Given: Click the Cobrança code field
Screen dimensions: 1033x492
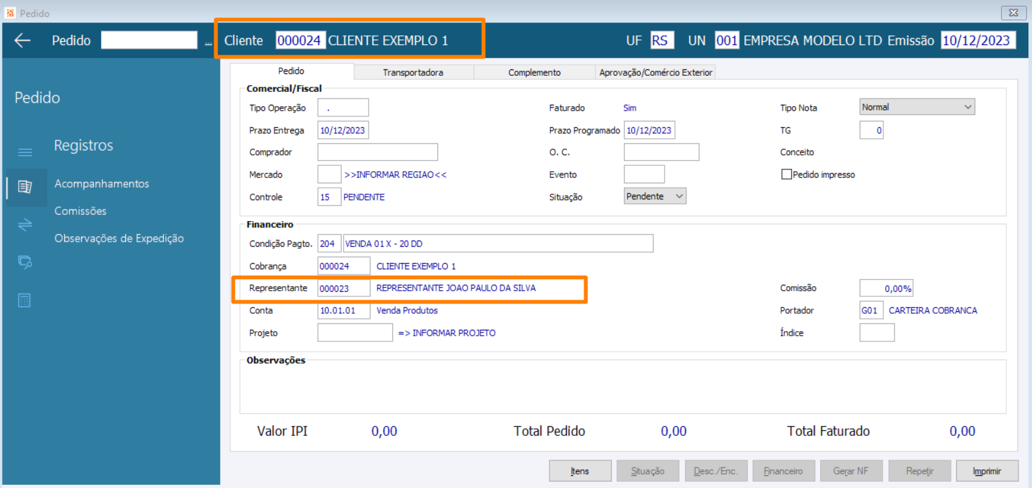Looking at the screenshot, I should point(343,266).
